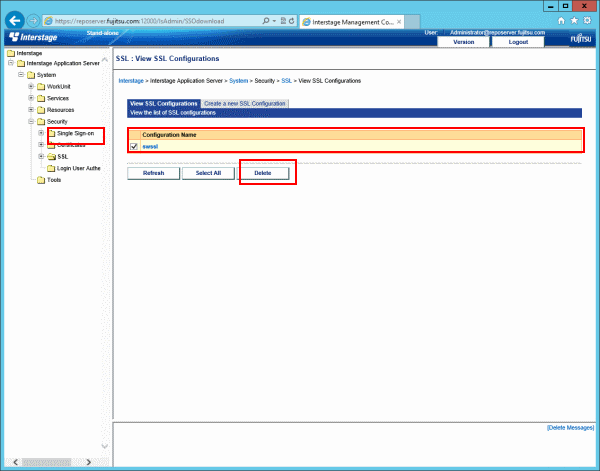The width and height of the screenshot is (600, 471).
Task: Open Favorites star icon
Action: (574, 21)
